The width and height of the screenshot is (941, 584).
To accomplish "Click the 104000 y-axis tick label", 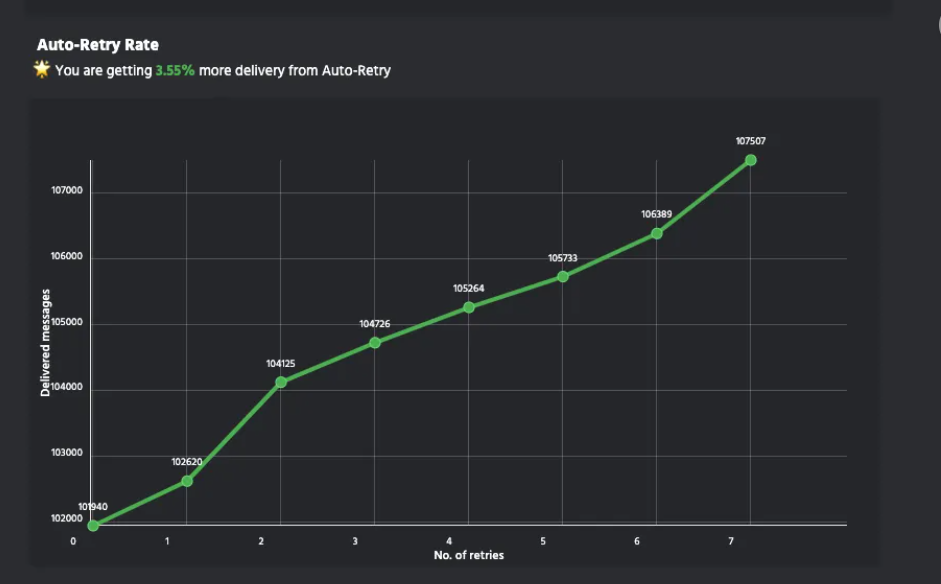I will coord(68,389).
